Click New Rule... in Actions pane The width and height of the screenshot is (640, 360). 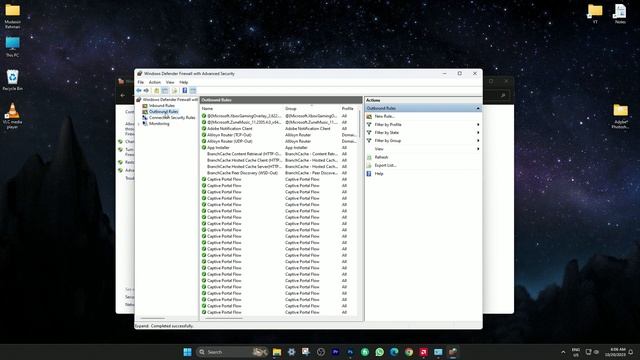coord(384,116)
